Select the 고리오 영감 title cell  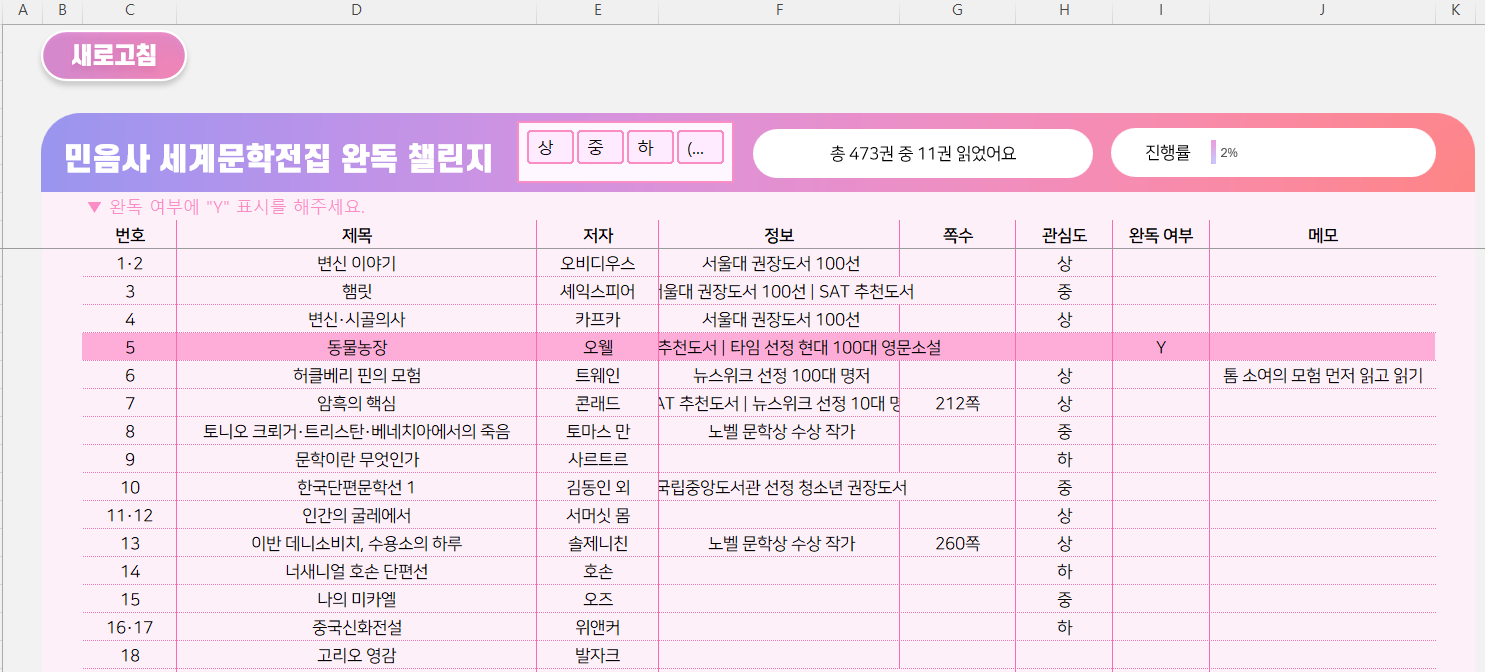pos(356,655)
